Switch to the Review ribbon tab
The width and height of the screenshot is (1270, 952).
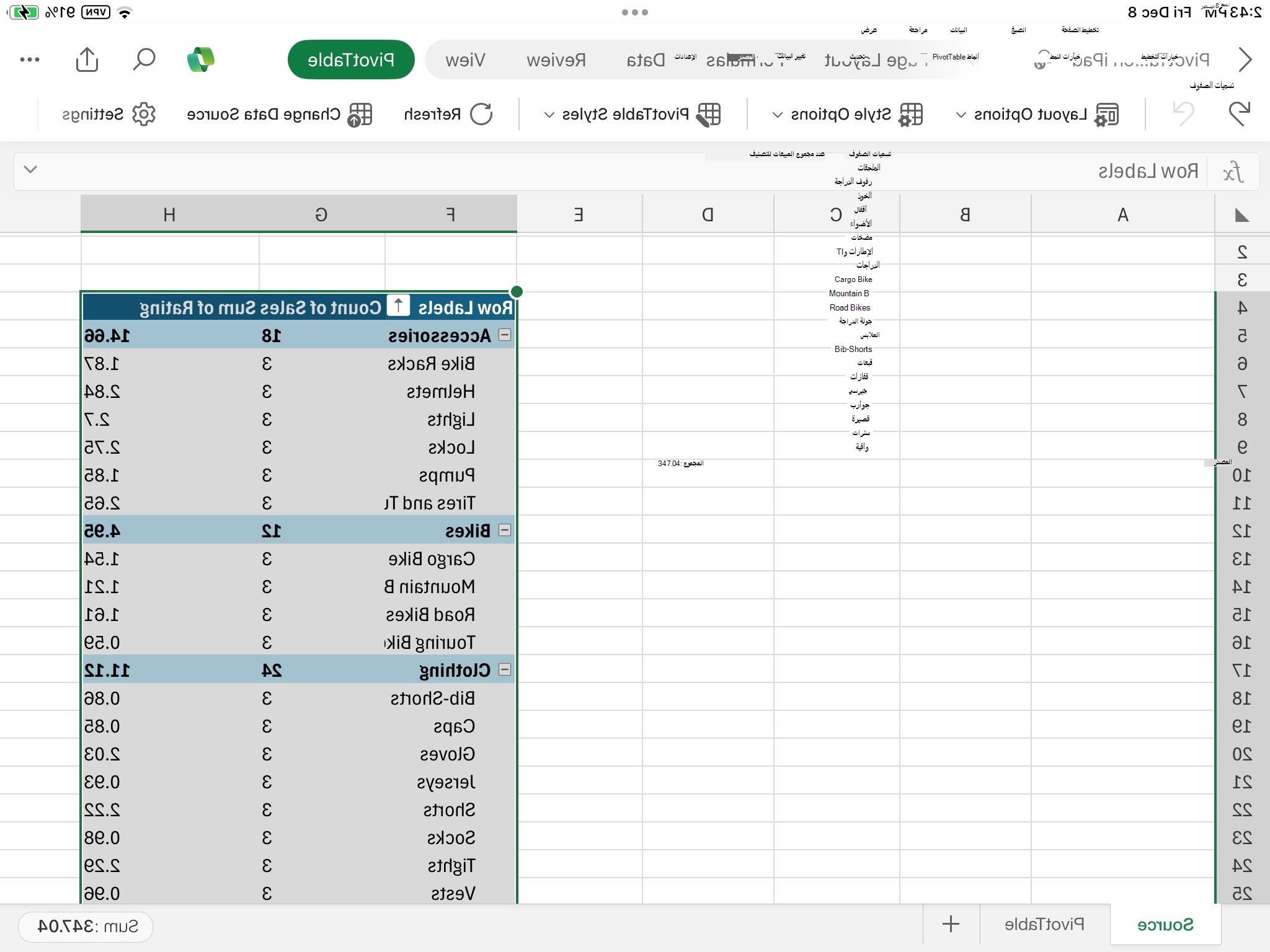click(556, 59)
